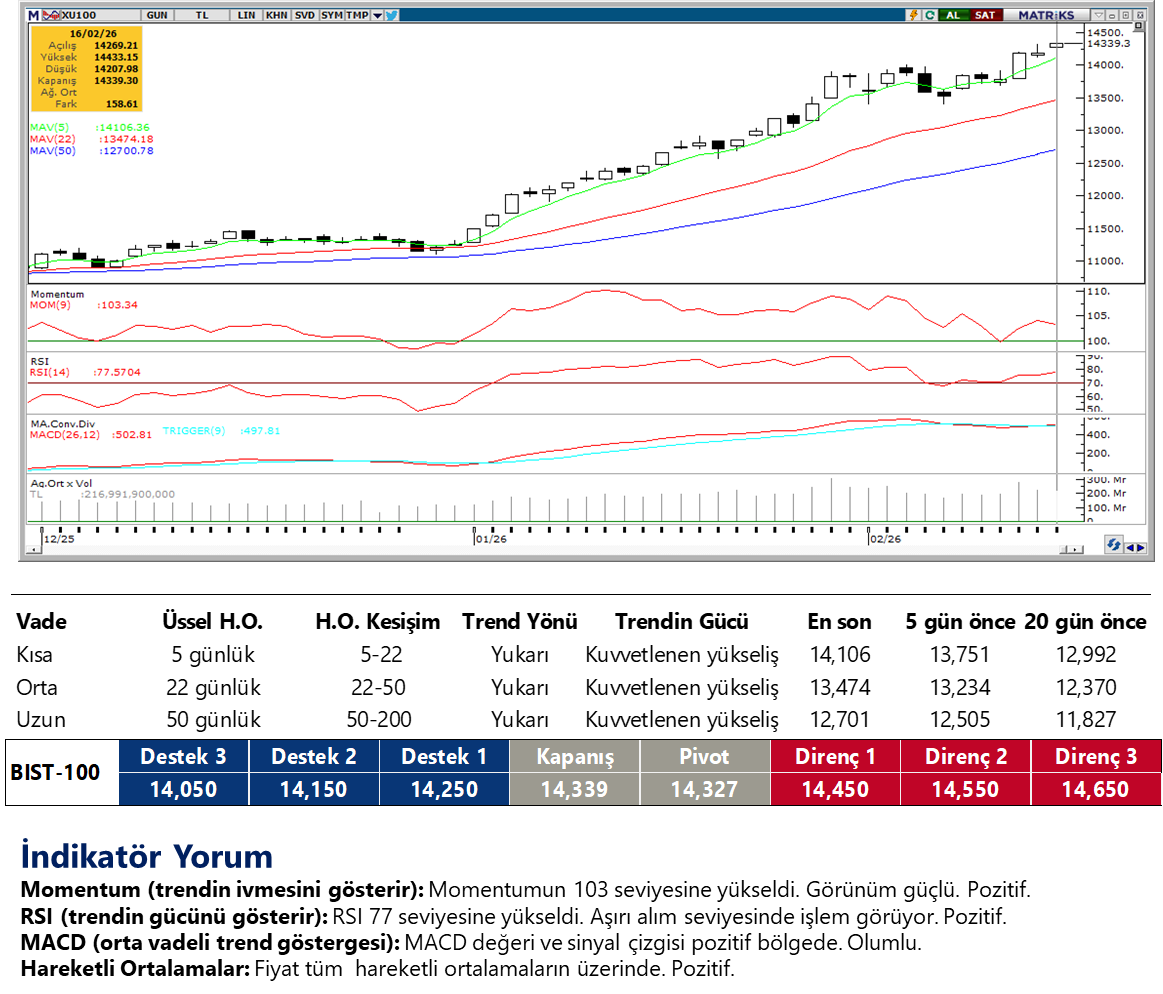The height and width of the screenshot is (994, 1163).
Task: Open the TMP template item
Action: pos(356,15)
